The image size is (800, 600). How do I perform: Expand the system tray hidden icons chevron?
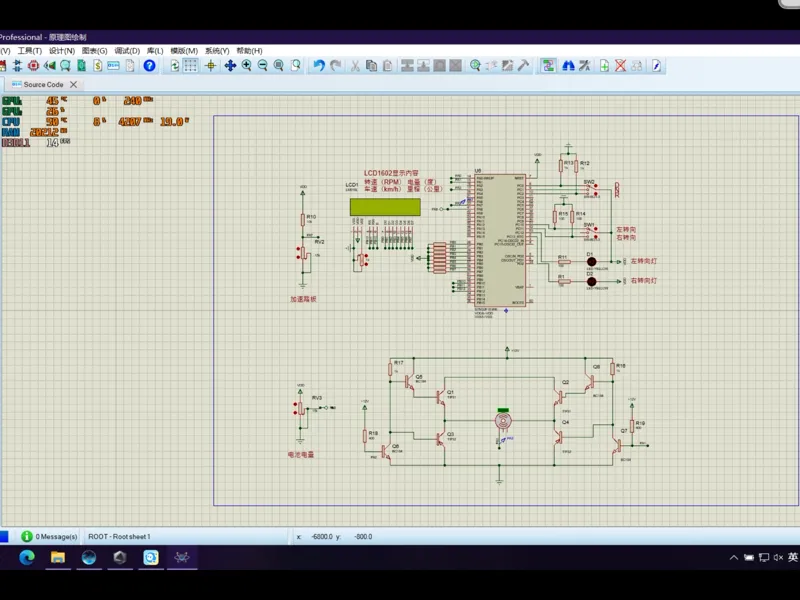[734, 557]
